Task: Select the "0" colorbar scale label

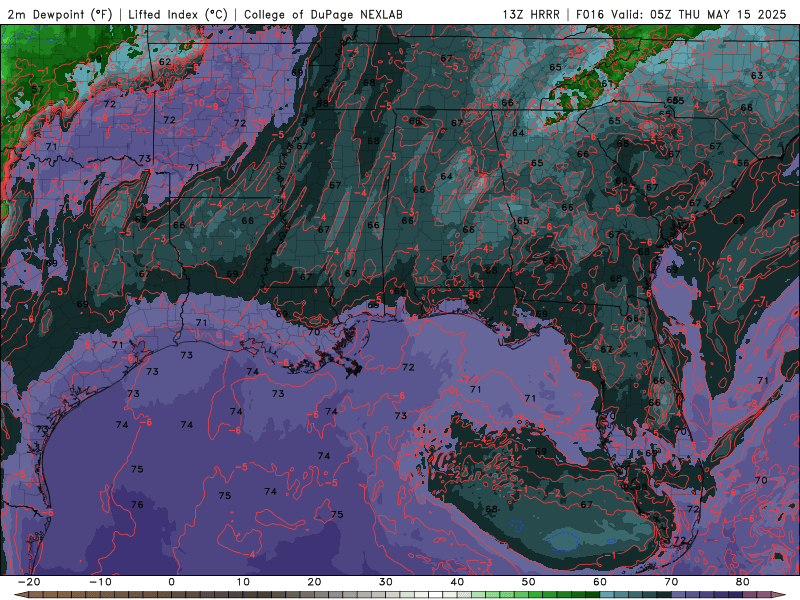Action: 171,582
